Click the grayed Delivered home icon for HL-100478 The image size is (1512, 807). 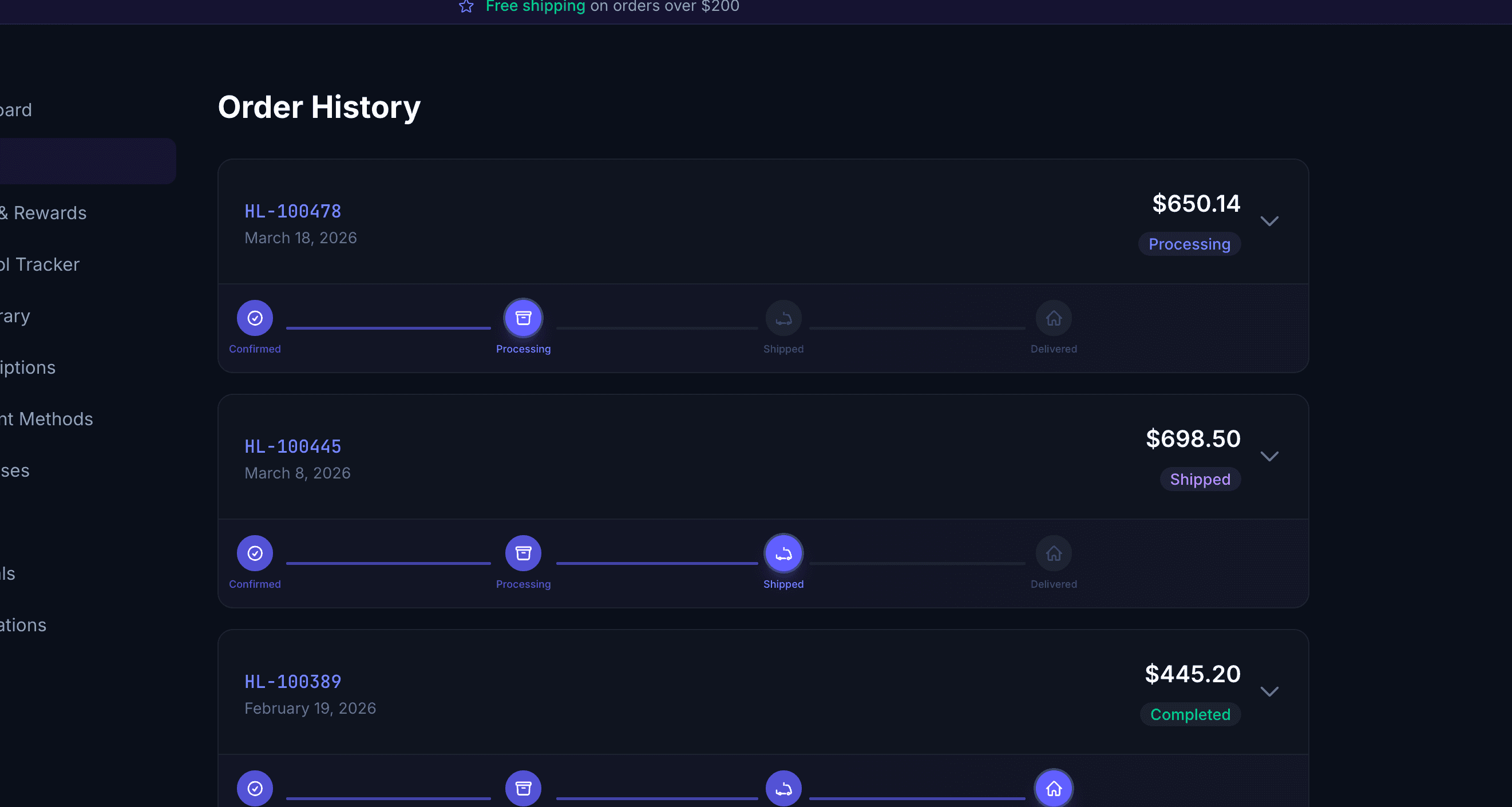coord(1054,318)
